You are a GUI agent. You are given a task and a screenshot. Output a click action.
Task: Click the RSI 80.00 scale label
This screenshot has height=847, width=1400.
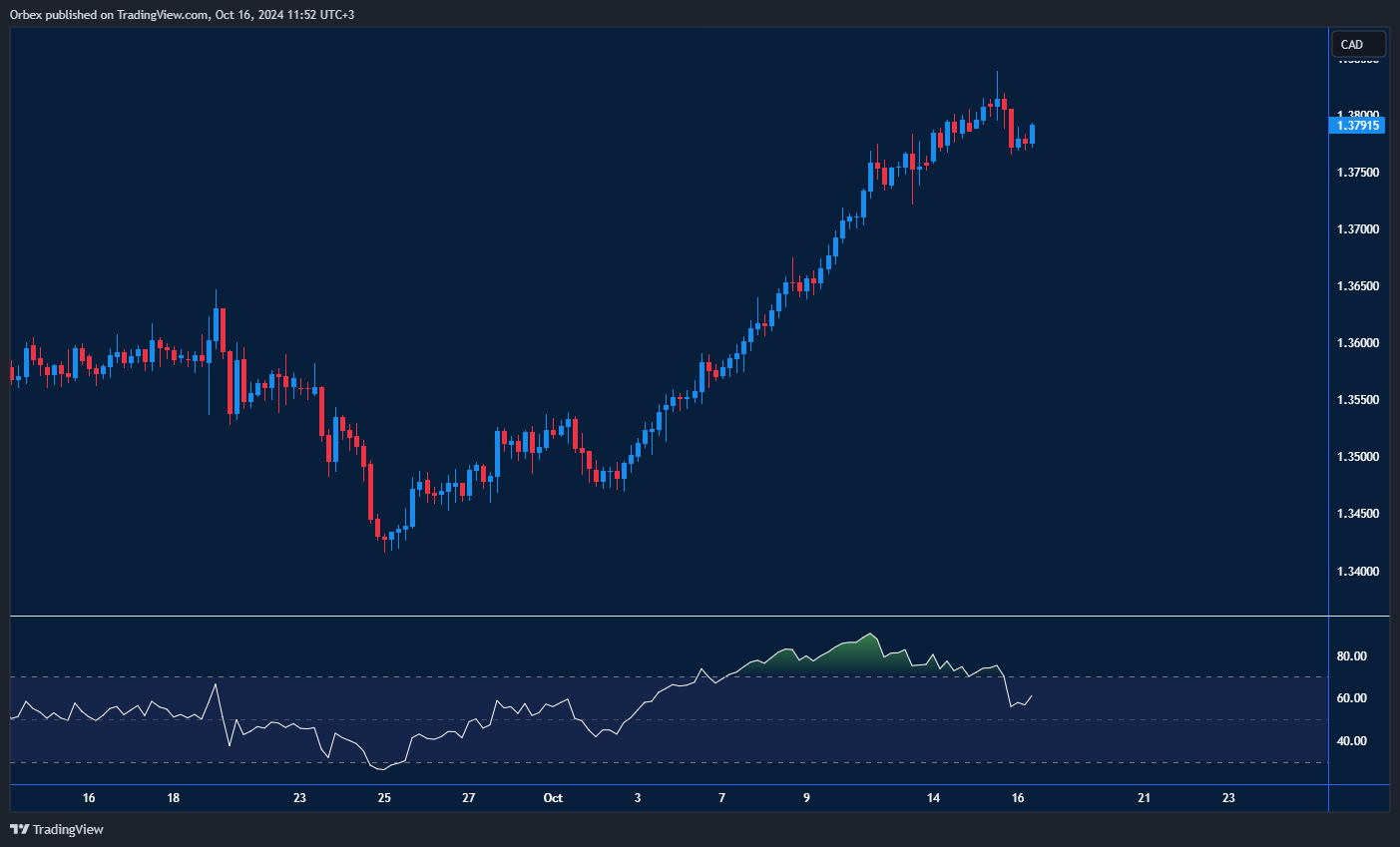point(1351,656)
